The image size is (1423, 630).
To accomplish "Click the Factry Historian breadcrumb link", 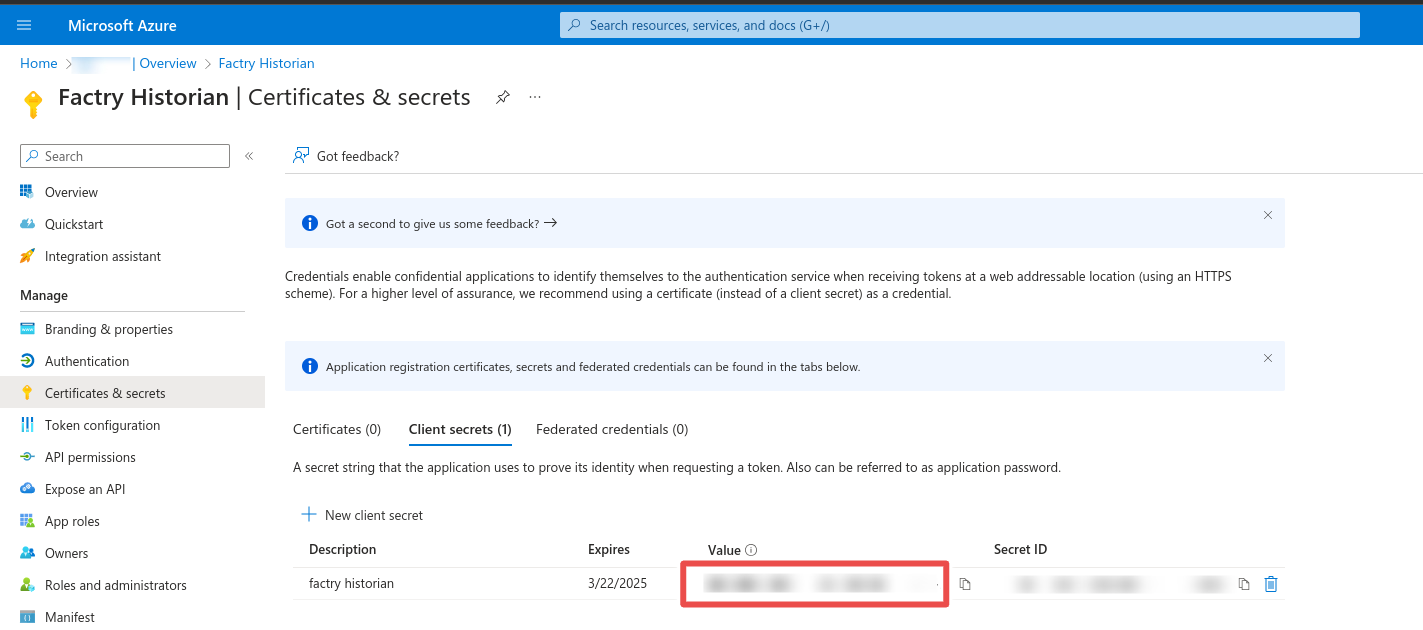I will pyautogui.click(x=266, y=63).
